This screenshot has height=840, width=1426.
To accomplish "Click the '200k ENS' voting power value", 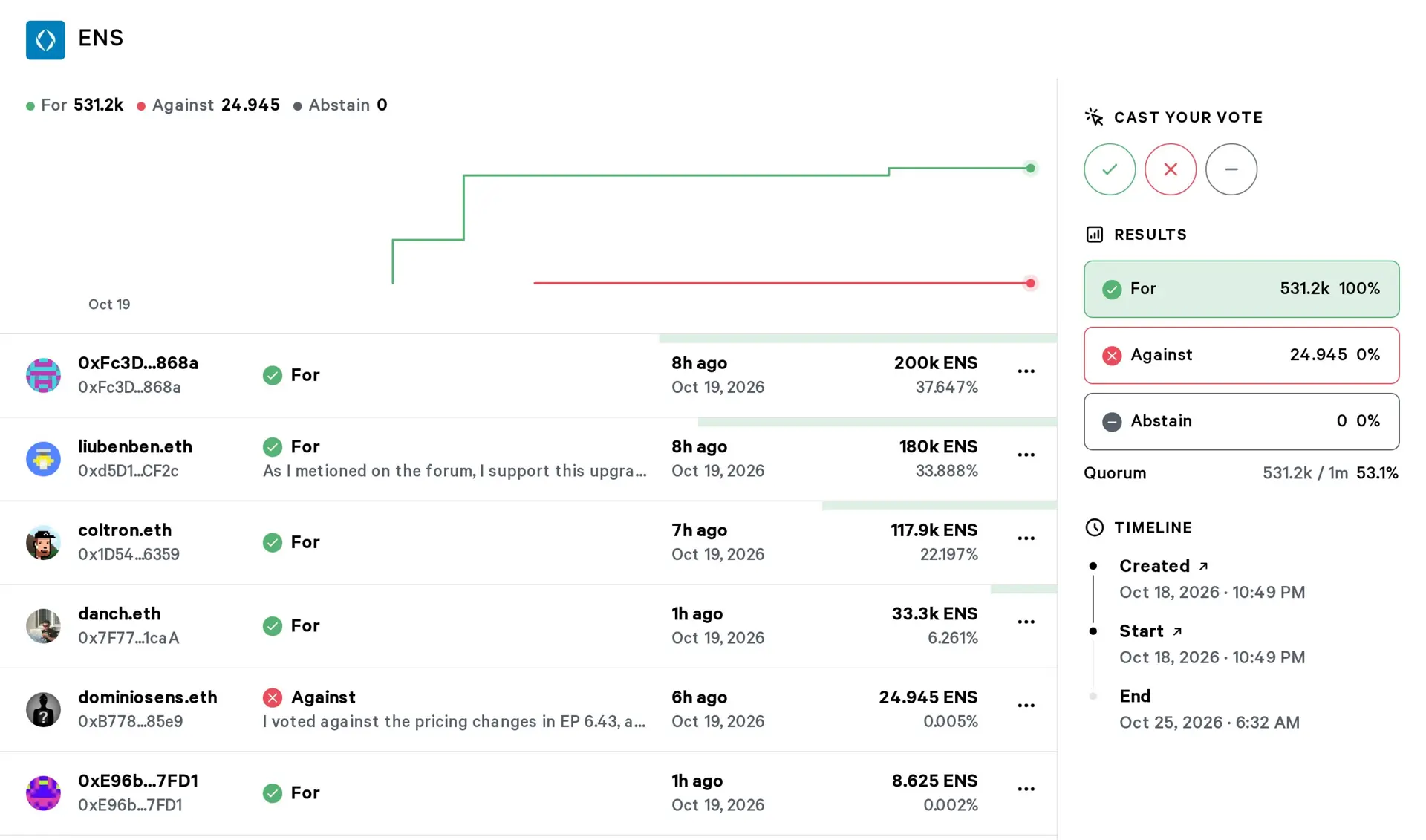I will (936, 363).
